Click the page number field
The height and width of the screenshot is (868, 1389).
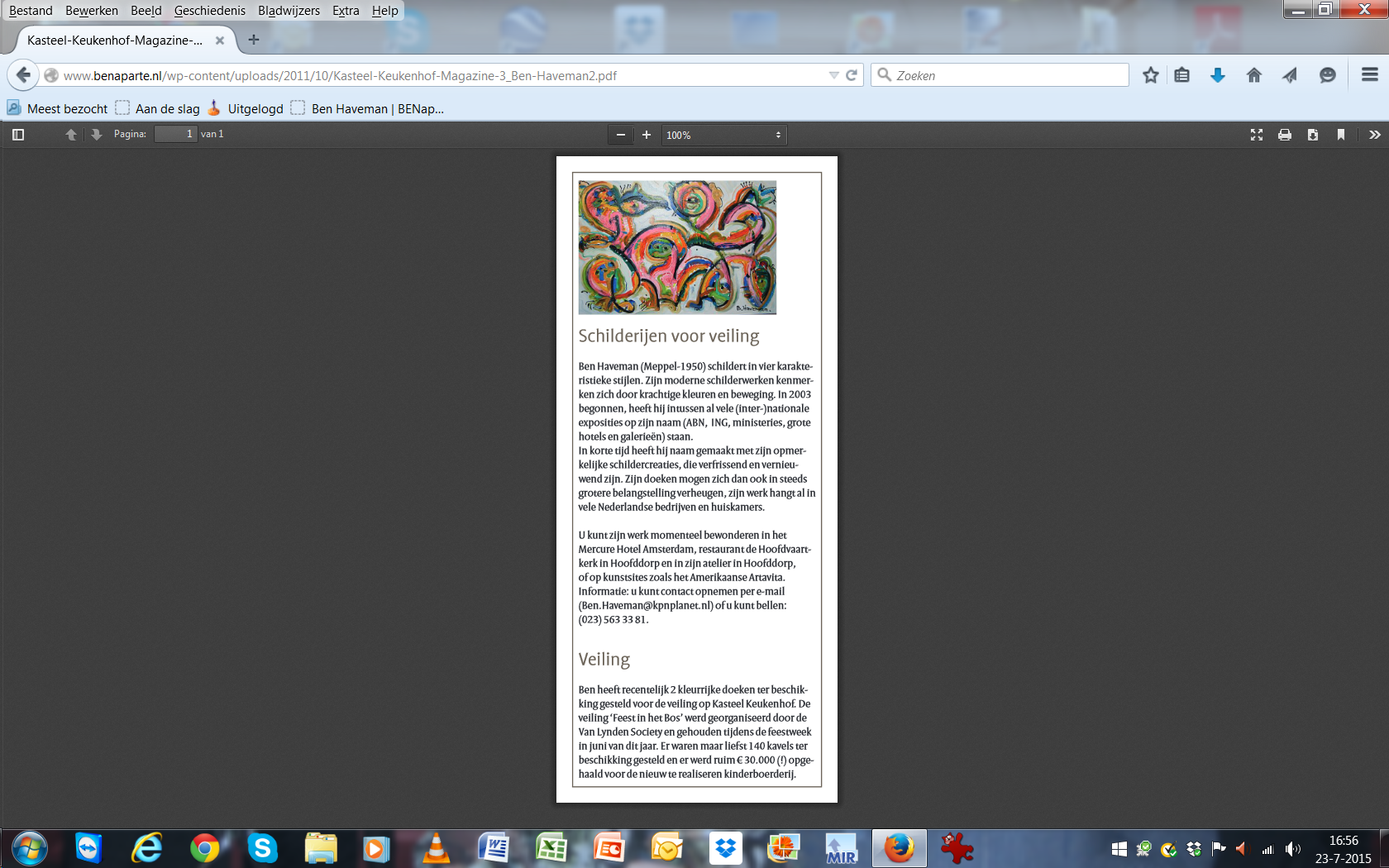tap(175, 134)
